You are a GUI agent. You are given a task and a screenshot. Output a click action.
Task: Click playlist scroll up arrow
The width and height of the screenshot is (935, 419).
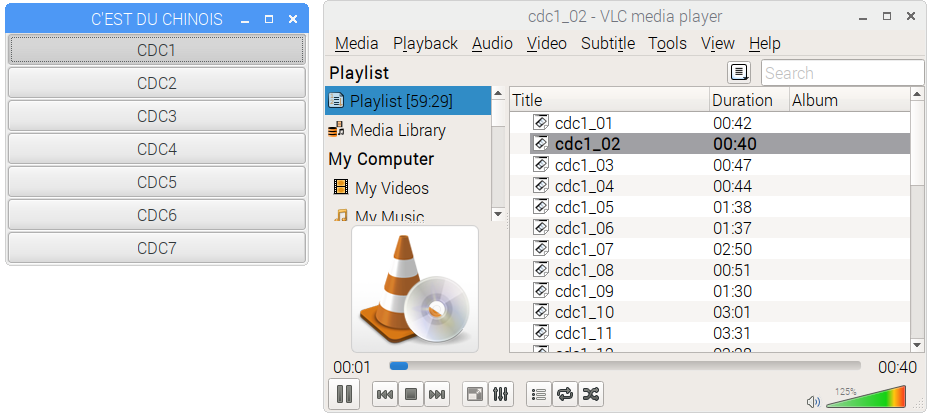(x=917, y=94)
